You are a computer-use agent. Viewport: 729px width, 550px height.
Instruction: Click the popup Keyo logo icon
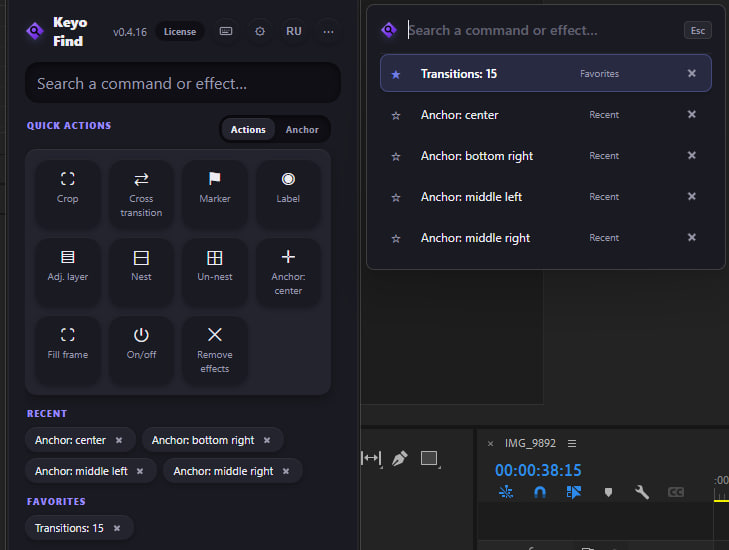(x=389, y=30)
